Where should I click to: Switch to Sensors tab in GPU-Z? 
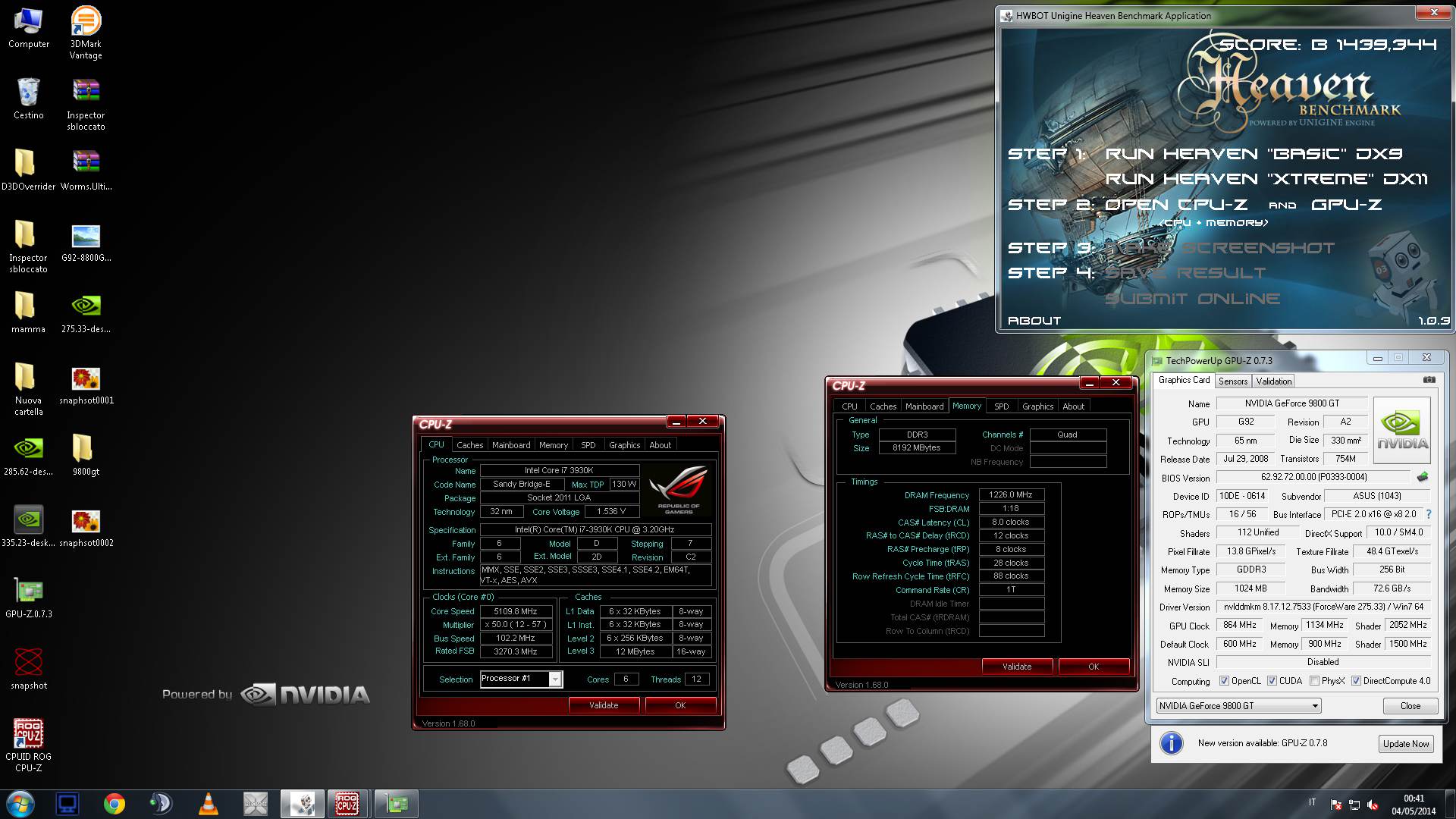coord(1232,381)
